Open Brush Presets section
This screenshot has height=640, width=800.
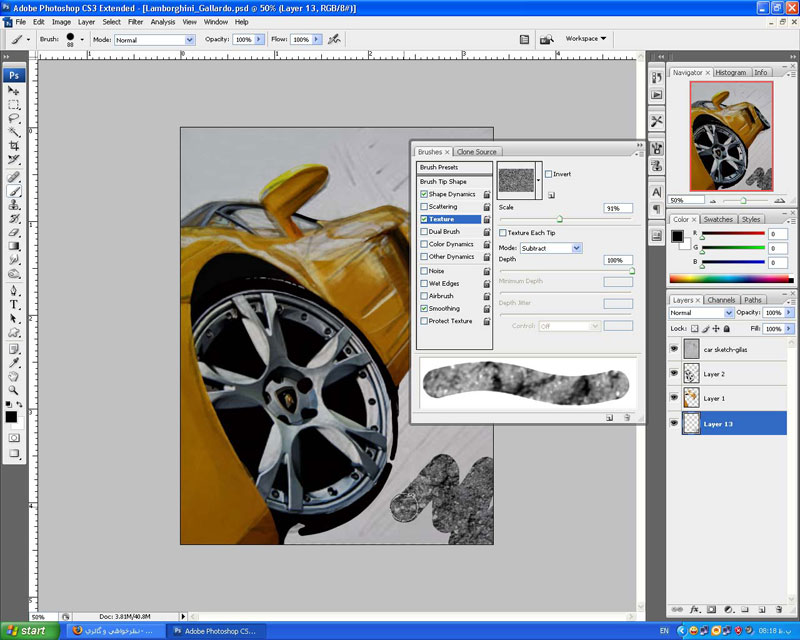pos(455,167)
